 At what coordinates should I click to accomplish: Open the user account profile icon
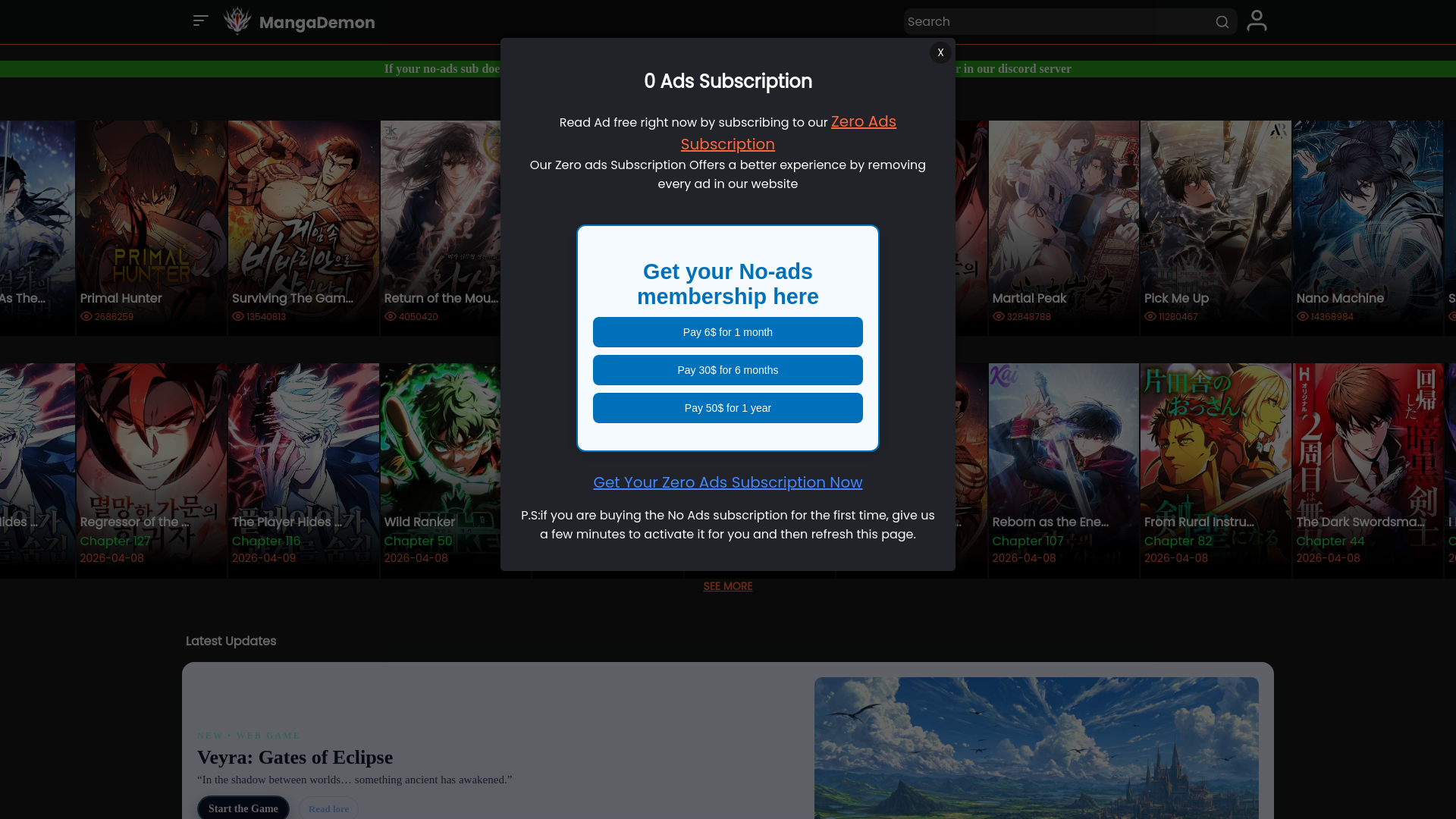pyautogui.click(x=1257, y=20)
